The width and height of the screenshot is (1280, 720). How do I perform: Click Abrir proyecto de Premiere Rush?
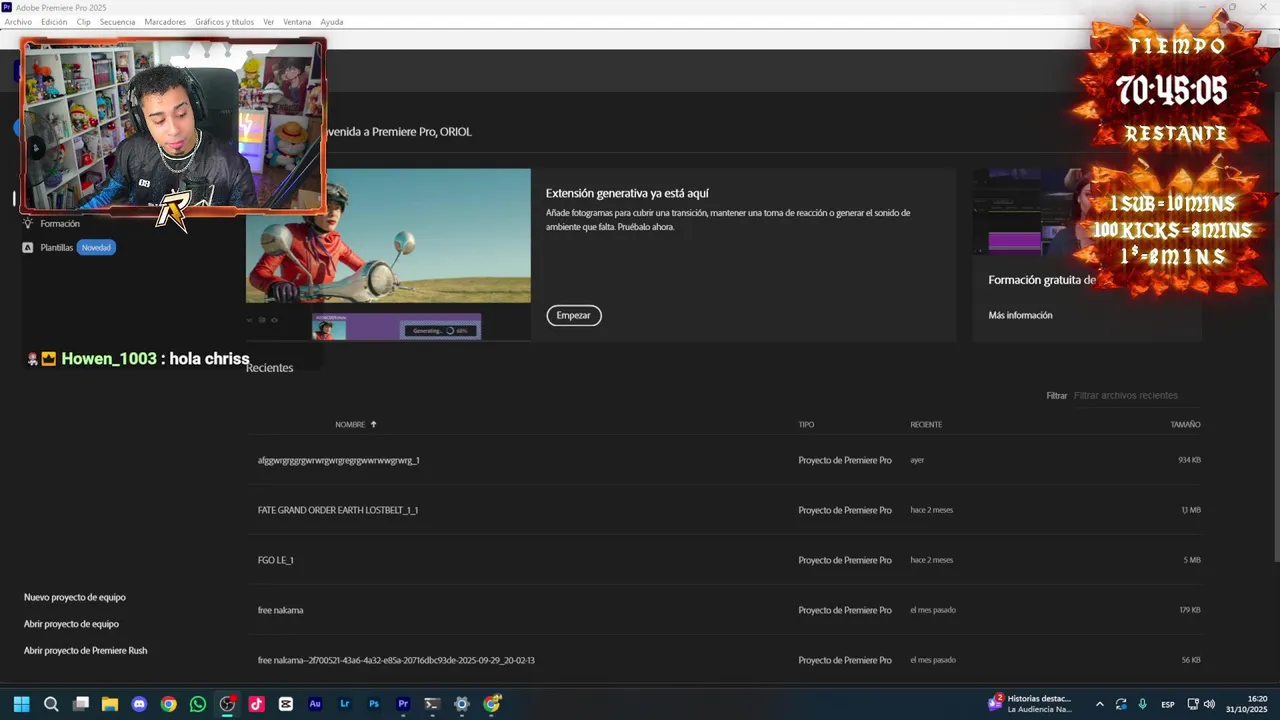tap(85, 650)
